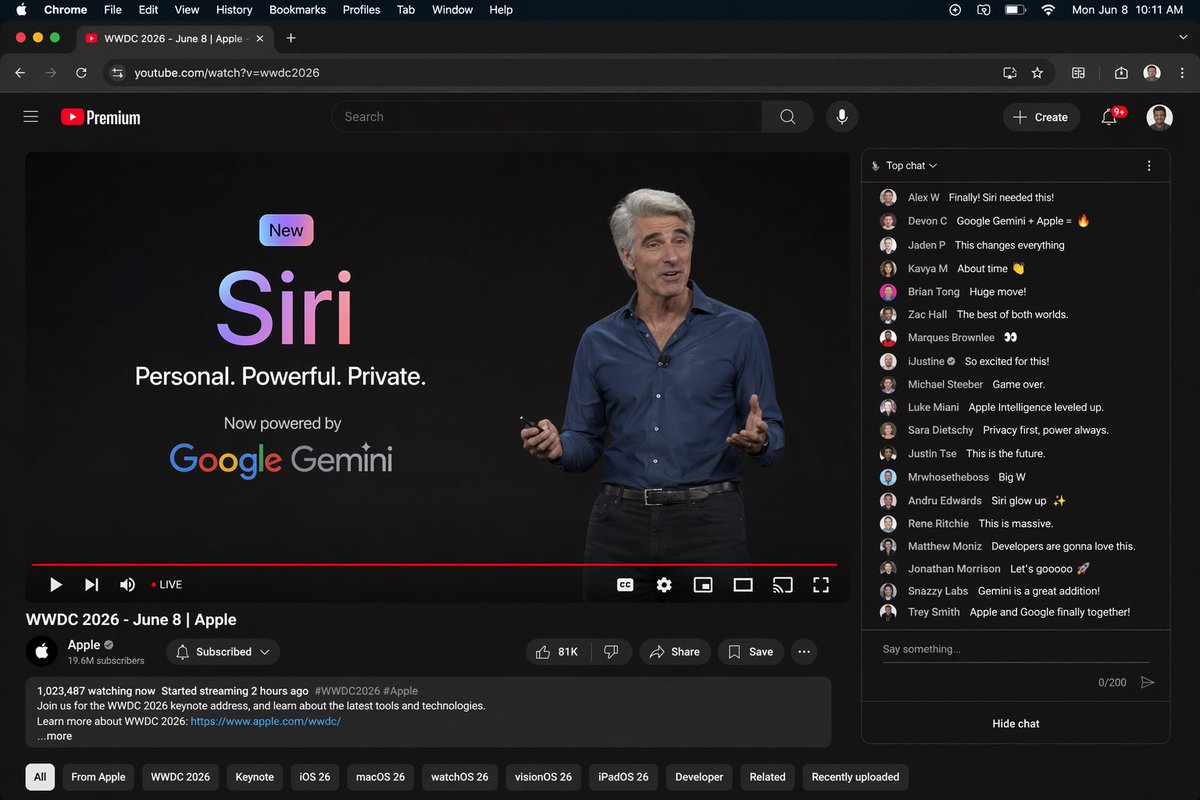The image size is (1200, 800).
Task: Focus the YouTube search field
Action: (547, 117)
